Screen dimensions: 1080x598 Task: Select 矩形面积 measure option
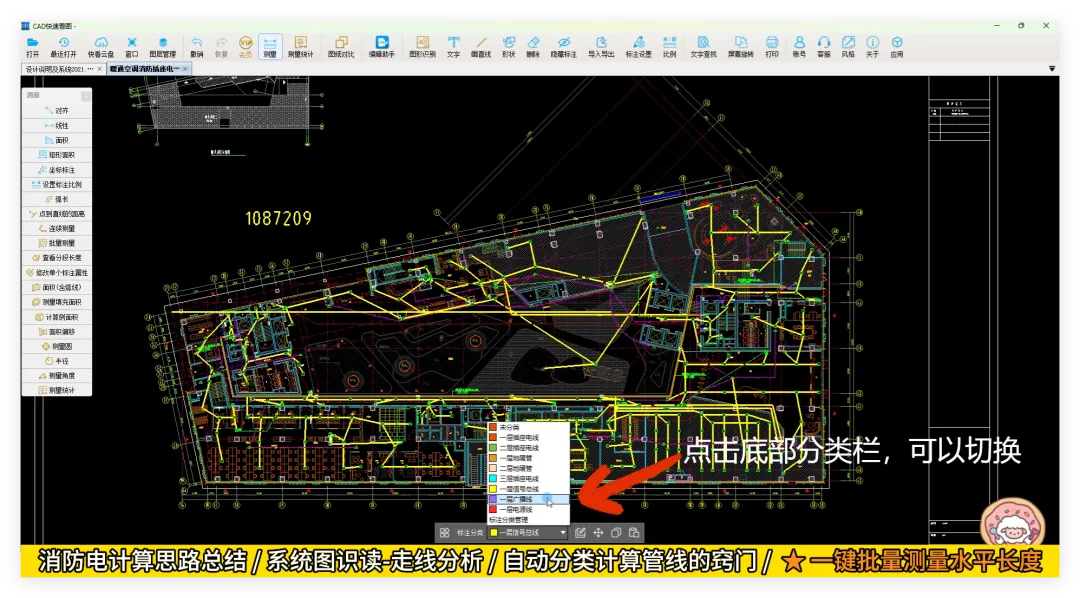coord(56,155)
